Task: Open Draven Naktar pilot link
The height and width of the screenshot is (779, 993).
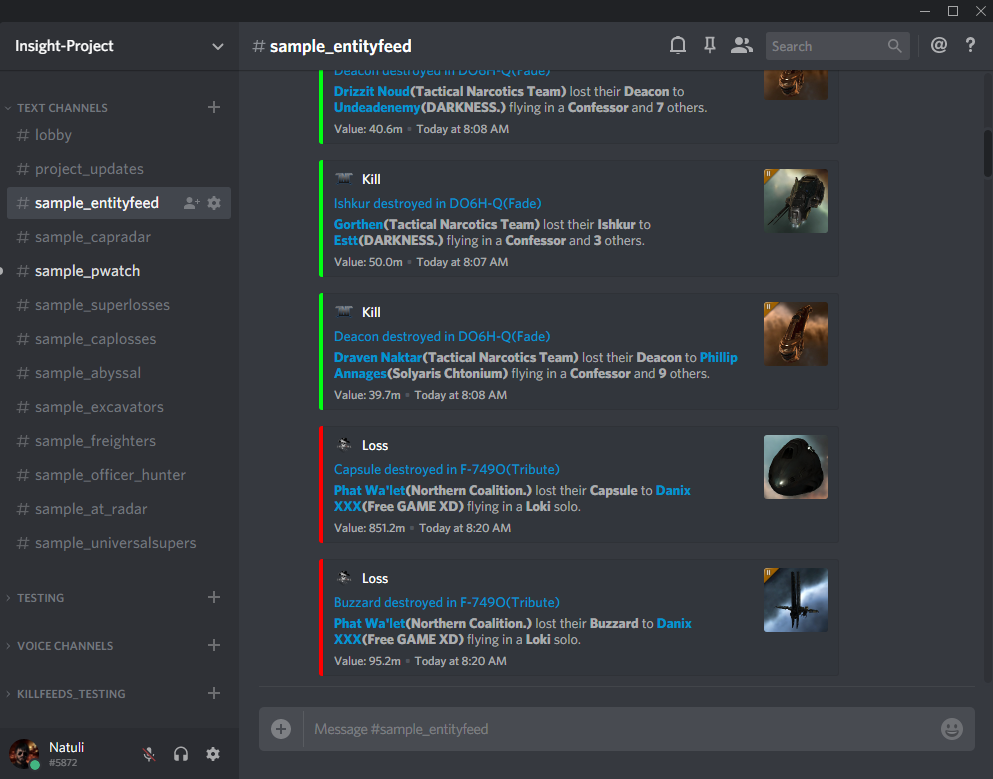Action: (x=378, y=357)
